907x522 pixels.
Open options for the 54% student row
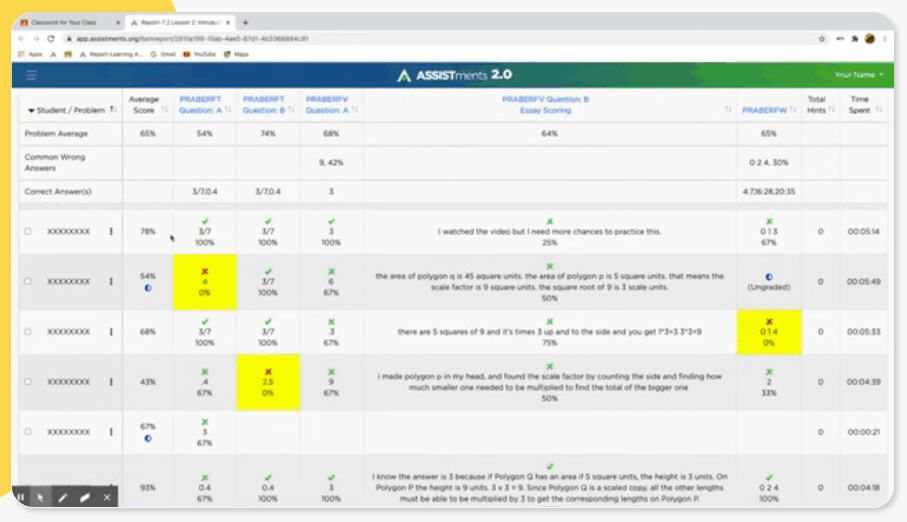pos(111,282)
